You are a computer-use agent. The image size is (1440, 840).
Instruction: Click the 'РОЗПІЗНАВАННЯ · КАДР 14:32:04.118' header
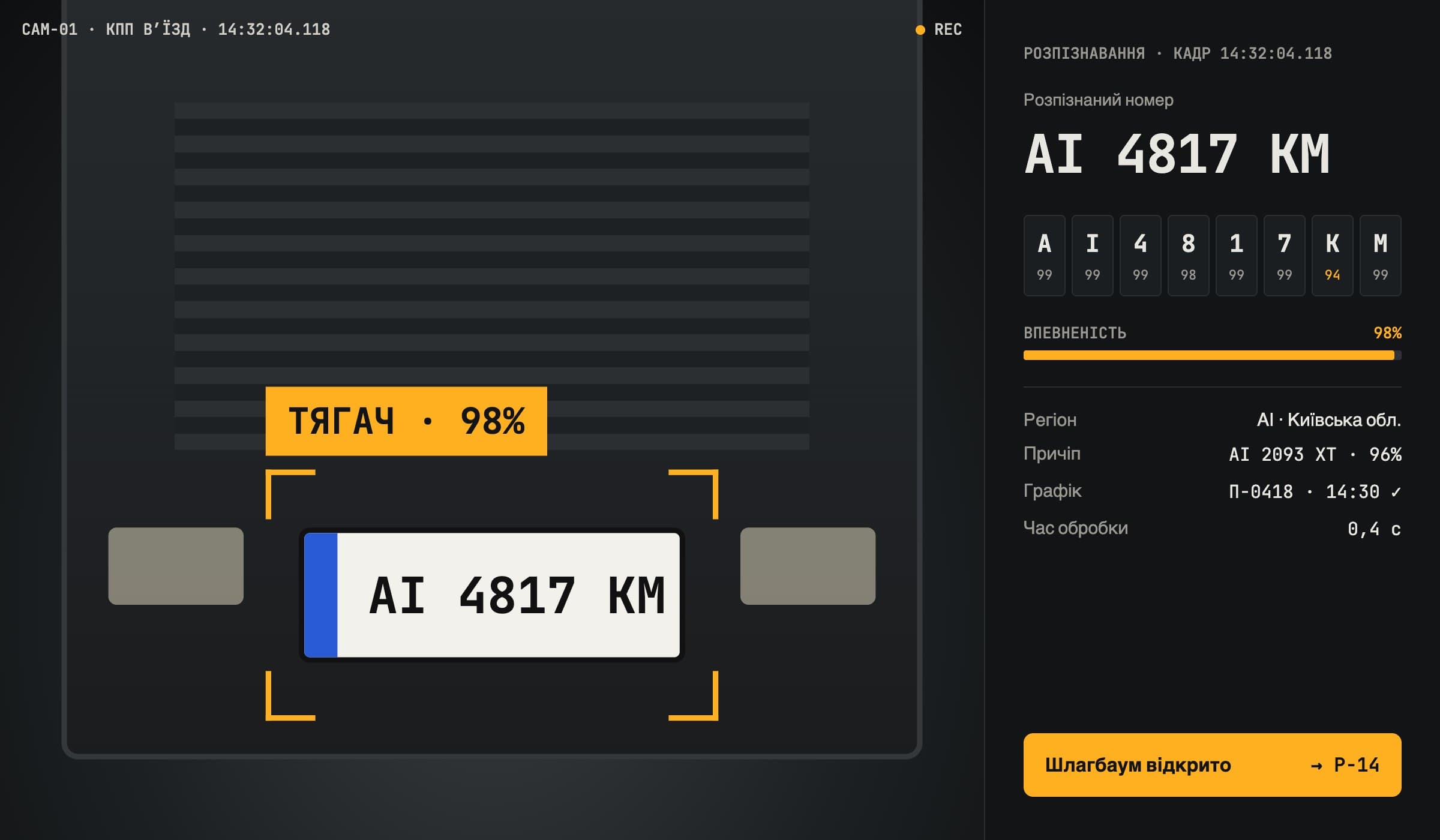click(x=1177, y=53)
